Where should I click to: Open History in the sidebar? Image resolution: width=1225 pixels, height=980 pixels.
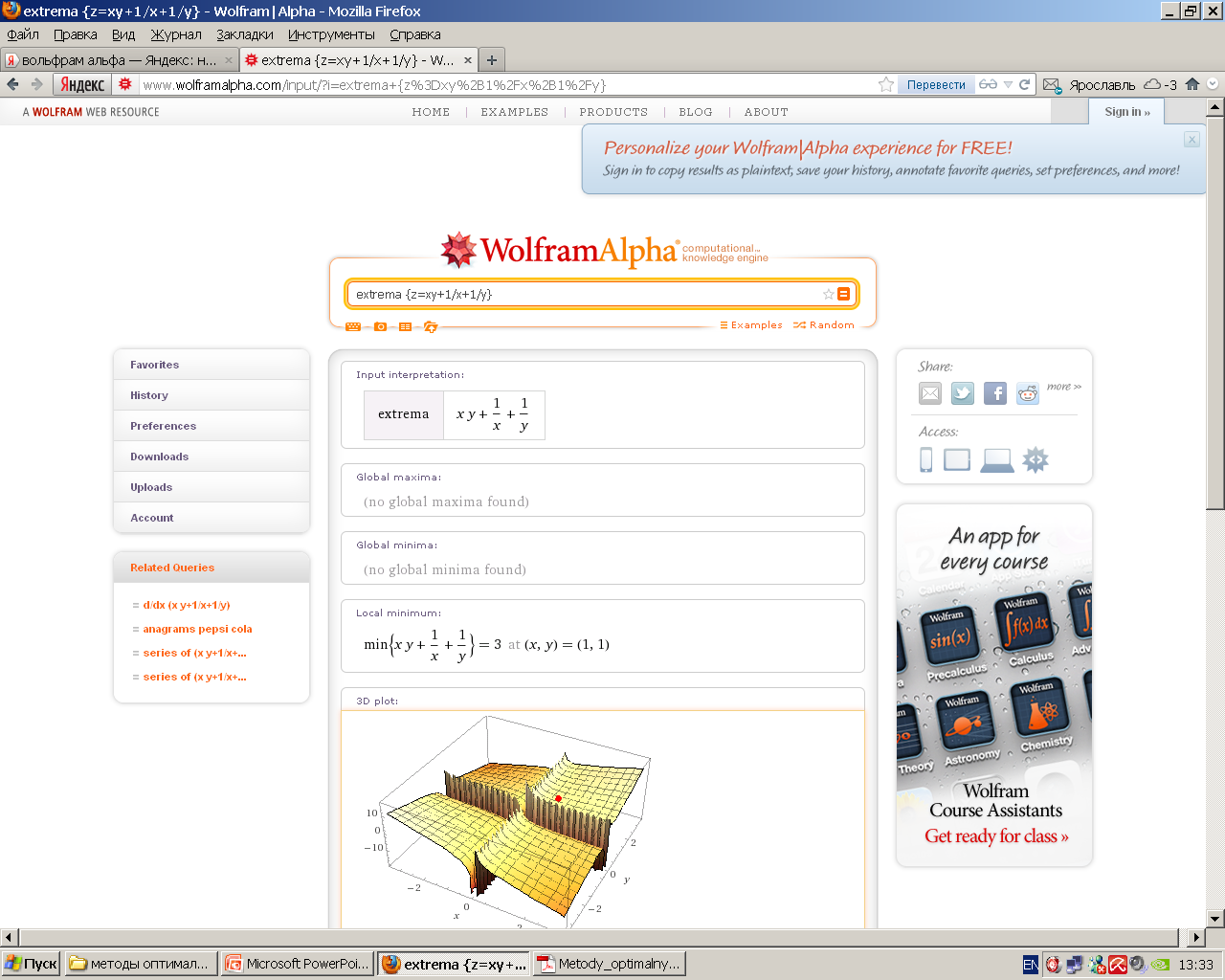pyautogui.click(x=212, y=395)
